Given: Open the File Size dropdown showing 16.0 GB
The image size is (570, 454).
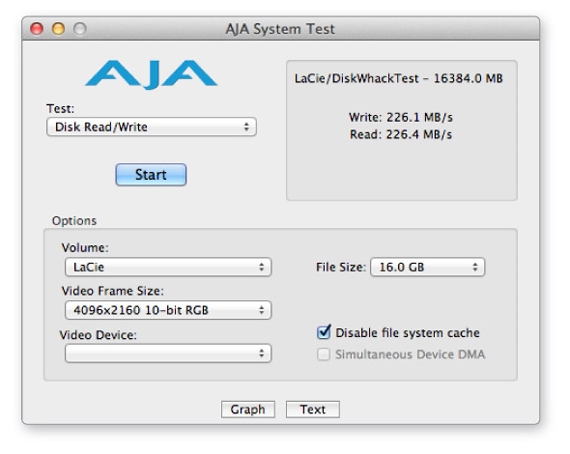Looking at the screenshot, I should point(428,267).
